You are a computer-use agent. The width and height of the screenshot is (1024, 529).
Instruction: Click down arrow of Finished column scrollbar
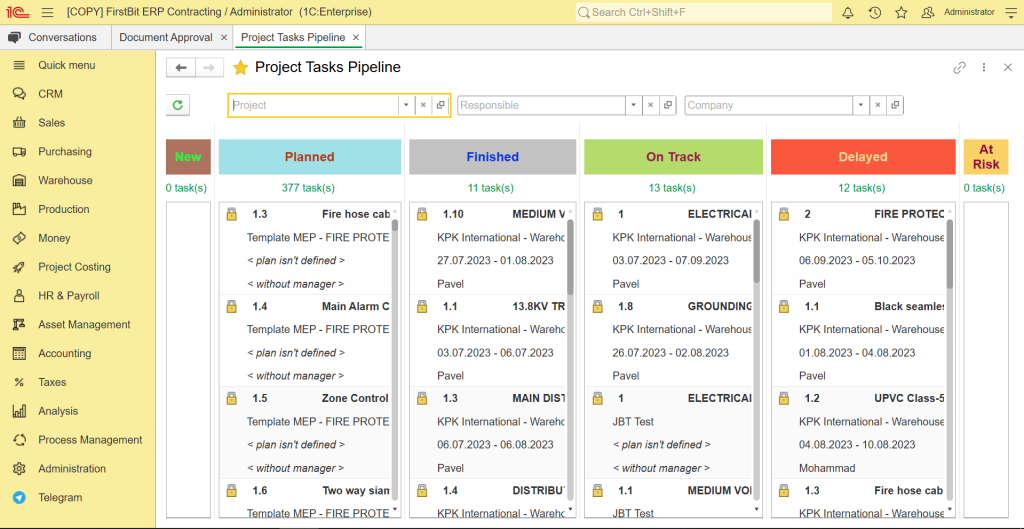(x=570, y=509)
